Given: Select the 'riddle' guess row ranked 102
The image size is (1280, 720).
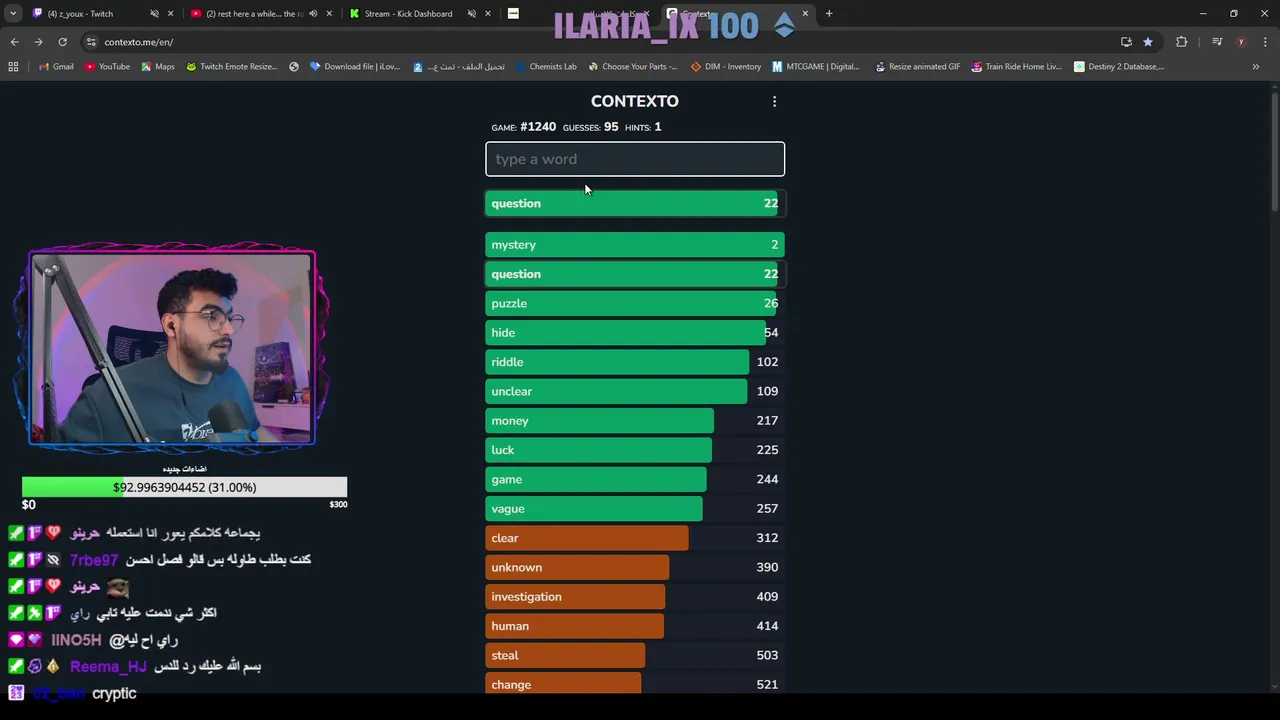Looking at the screenshot, I should [635, 362].
